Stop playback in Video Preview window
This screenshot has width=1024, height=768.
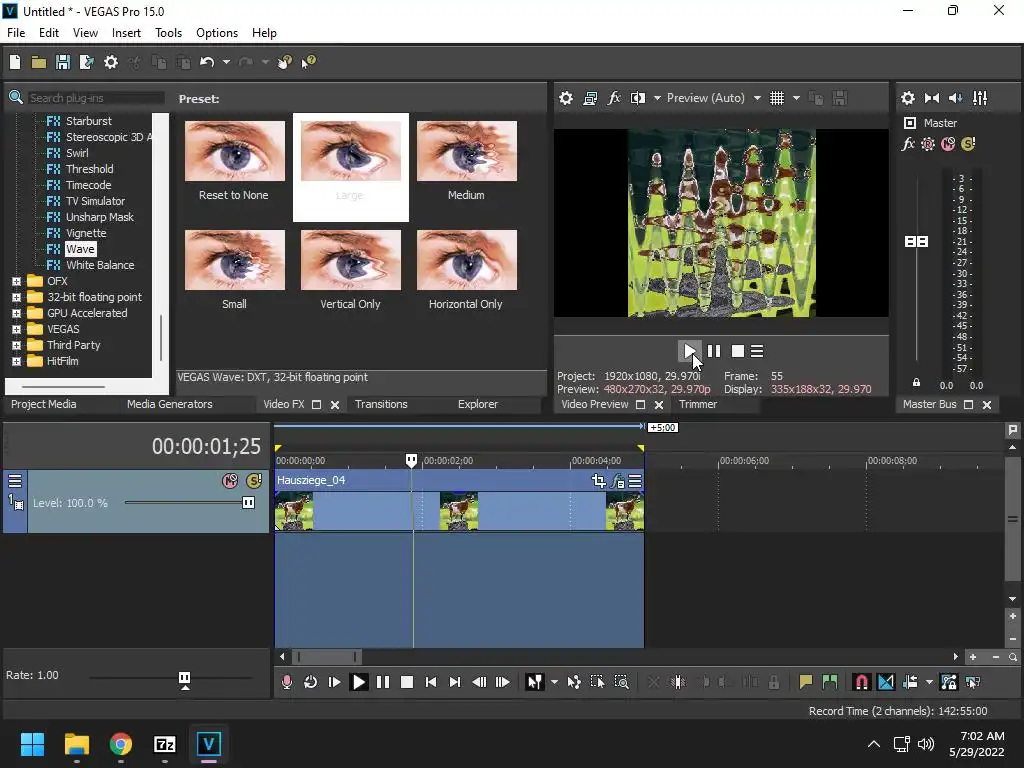[x=738, y=351]
